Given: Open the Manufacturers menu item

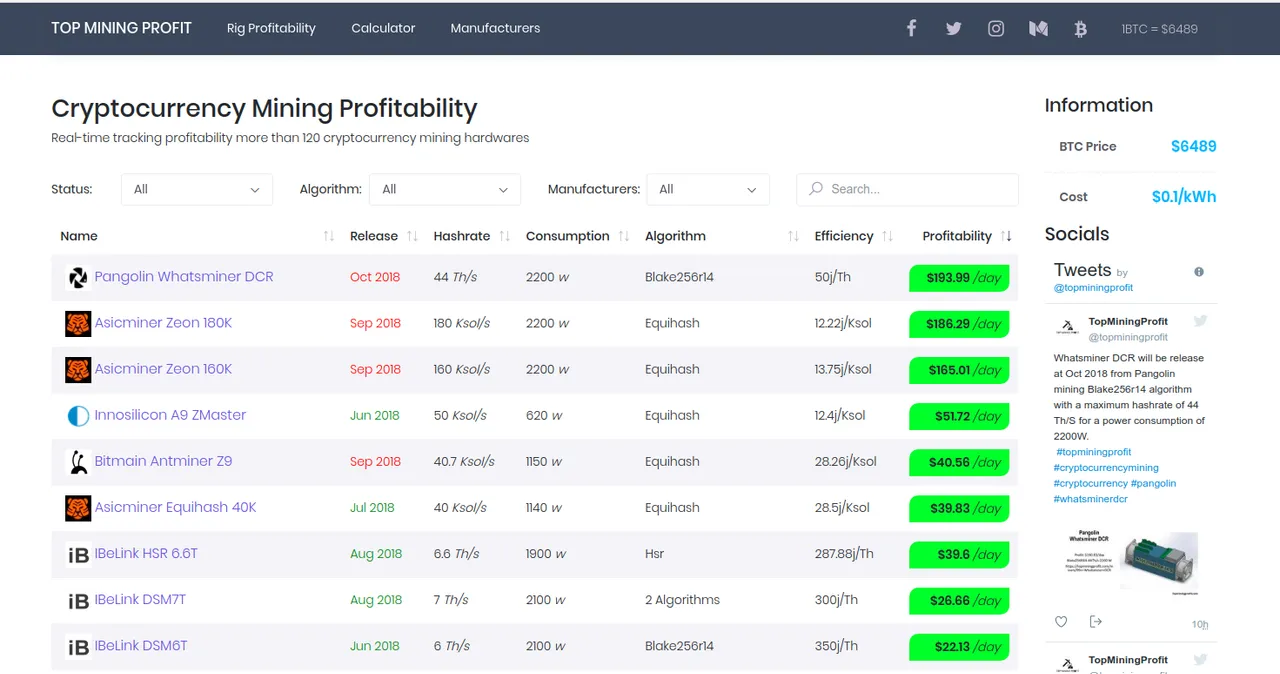Looking at the screenshot, I should click(x=495, y=28).
